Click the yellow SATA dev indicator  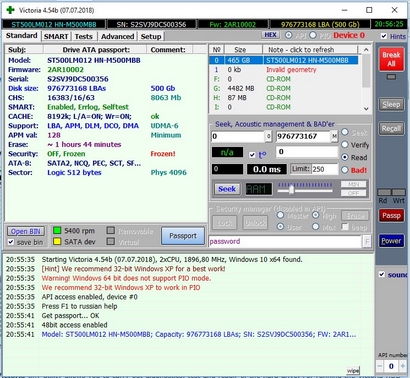coord(57,241)
